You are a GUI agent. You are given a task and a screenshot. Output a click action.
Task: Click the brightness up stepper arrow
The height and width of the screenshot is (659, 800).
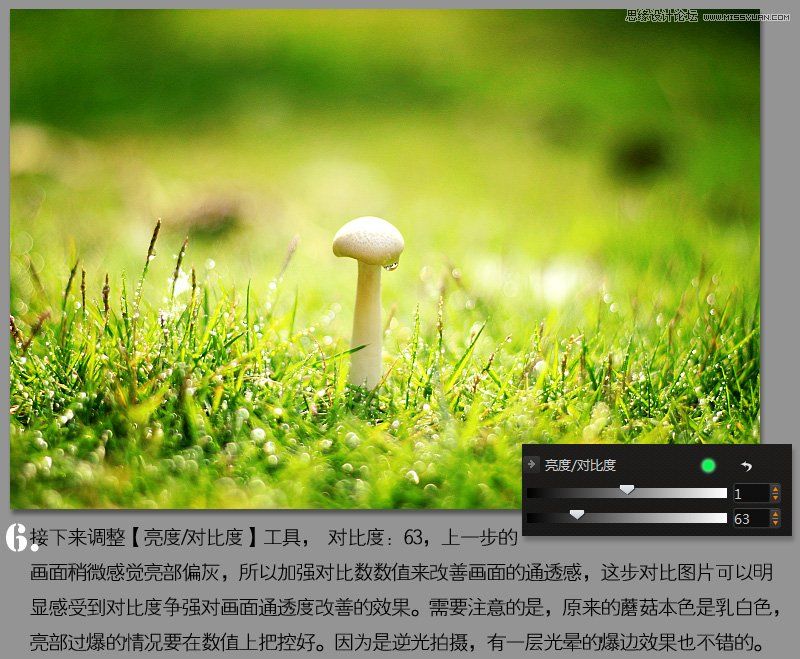(774, 488)
